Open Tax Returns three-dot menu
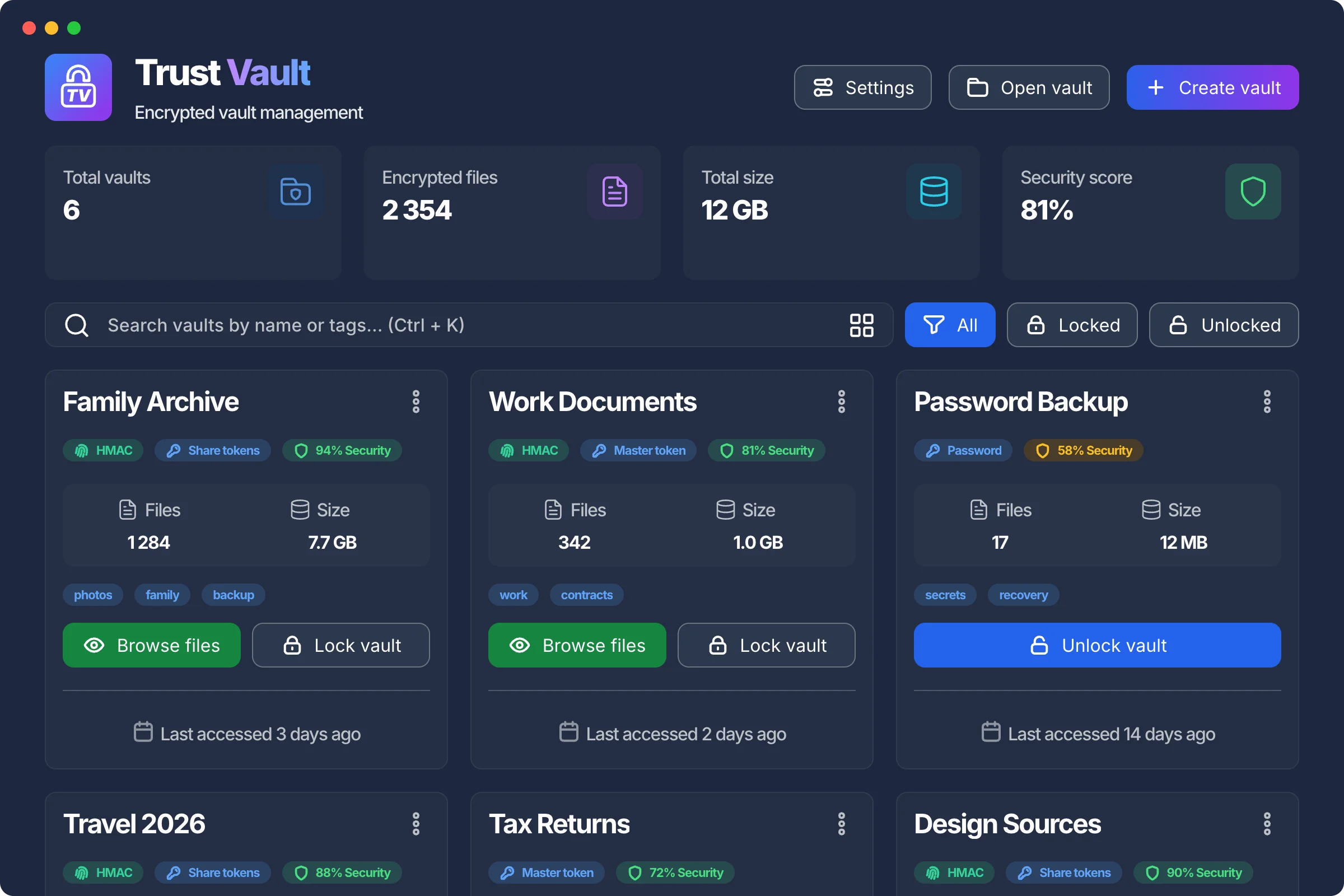The image size is (1344, 896). pos(842,824)
